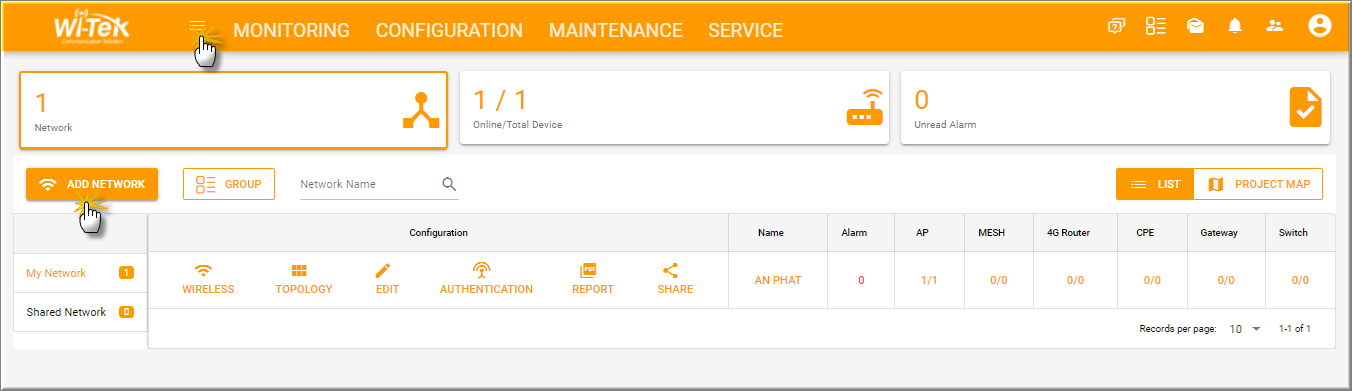Open the users management icon

point(1274,27)
